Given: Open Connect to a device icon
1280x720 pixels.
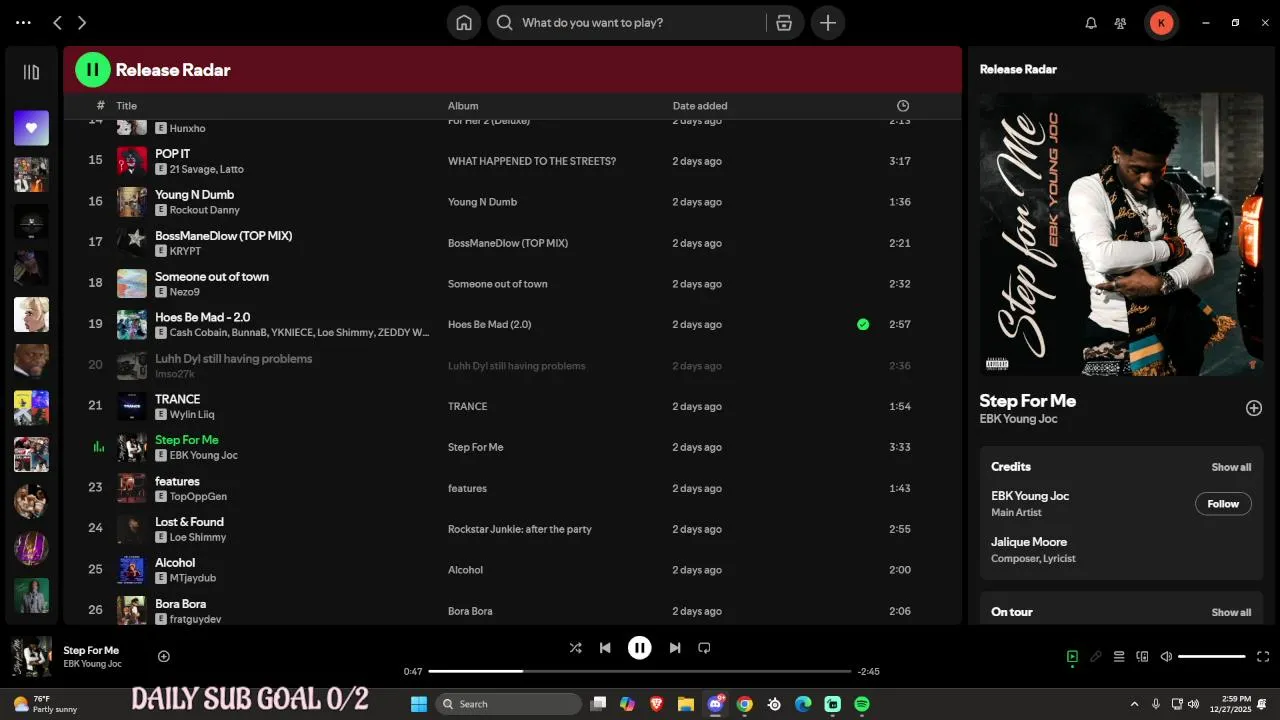Looking at the screenshot, I should (x=1143, y=657).
